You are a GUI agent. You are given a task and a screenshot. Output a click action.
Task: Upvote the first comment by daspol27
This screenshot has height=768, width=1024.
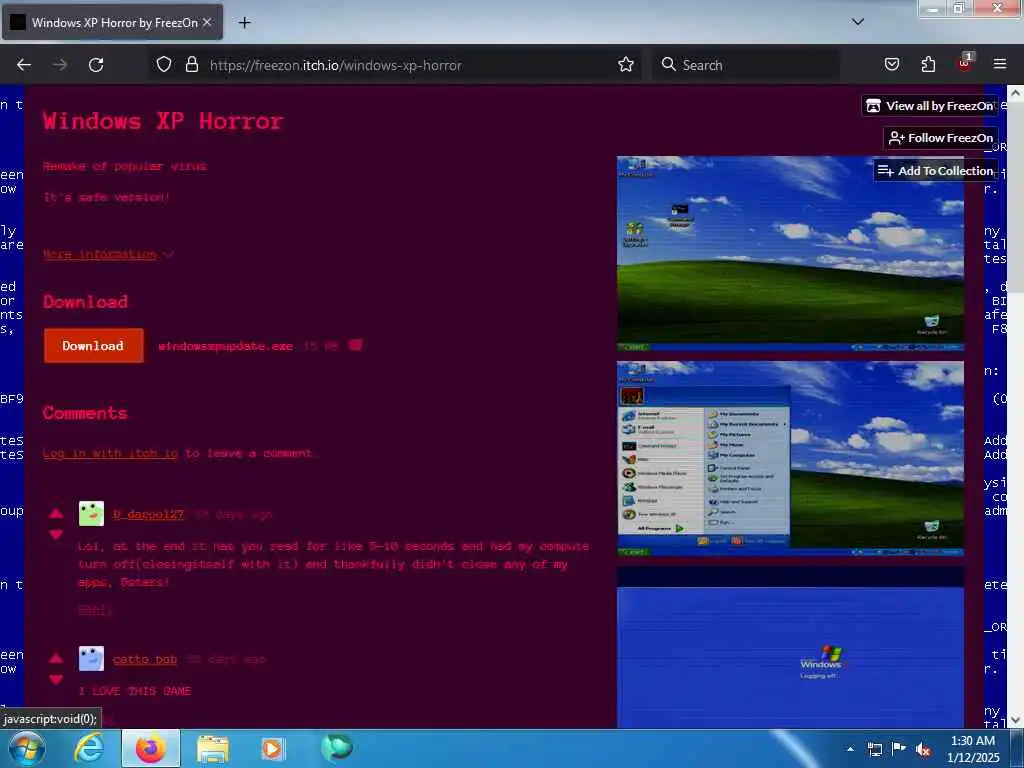pos(56,513)
